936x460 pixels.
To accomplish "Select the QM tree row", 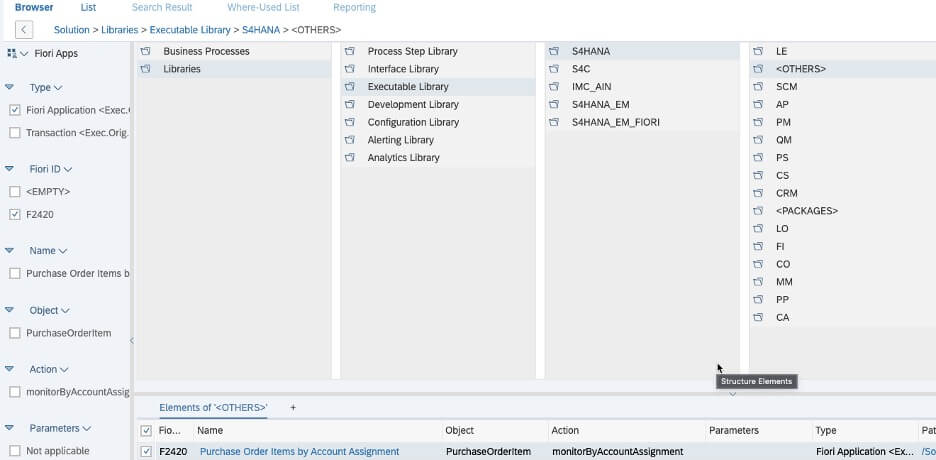I will [842, 140].
